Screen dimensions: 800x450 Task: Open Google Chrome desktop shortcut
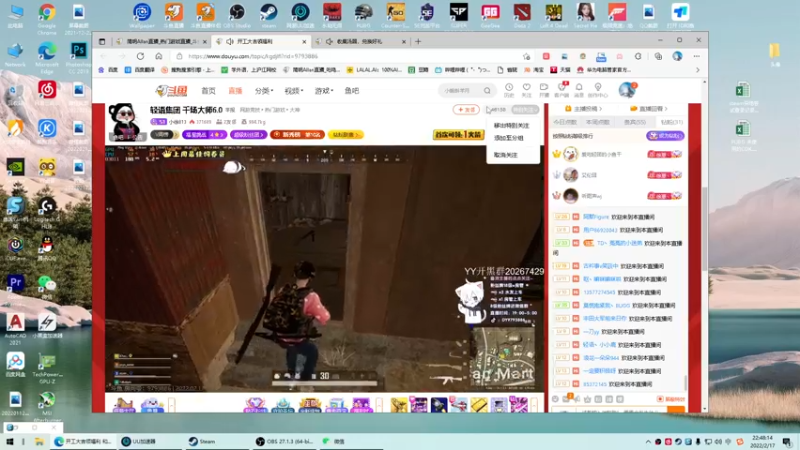click(x=47, y=17)
